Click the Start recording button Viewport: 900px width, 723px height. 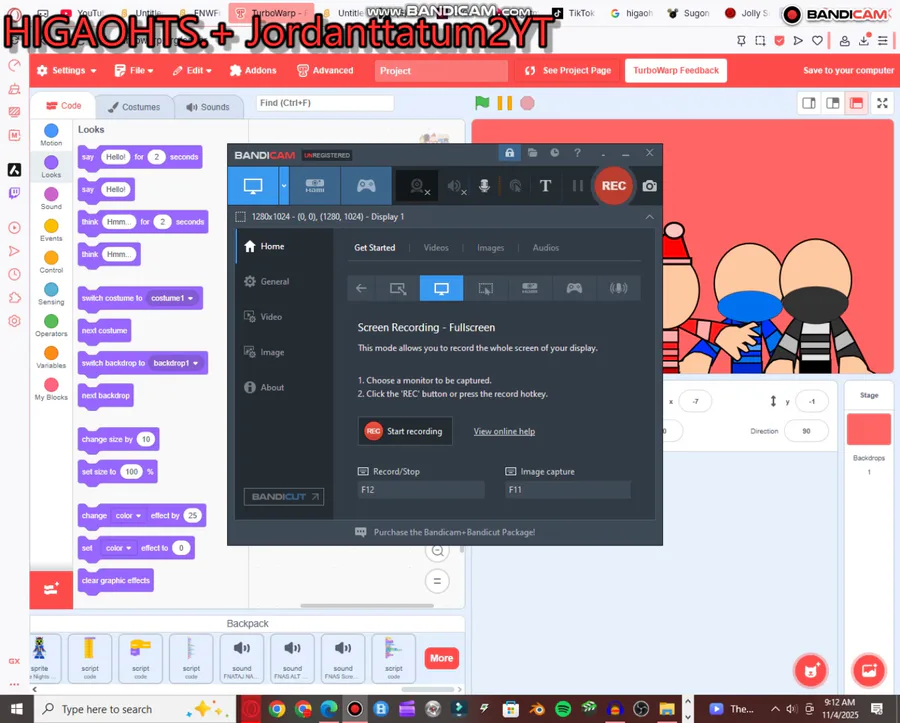[405, 431]
